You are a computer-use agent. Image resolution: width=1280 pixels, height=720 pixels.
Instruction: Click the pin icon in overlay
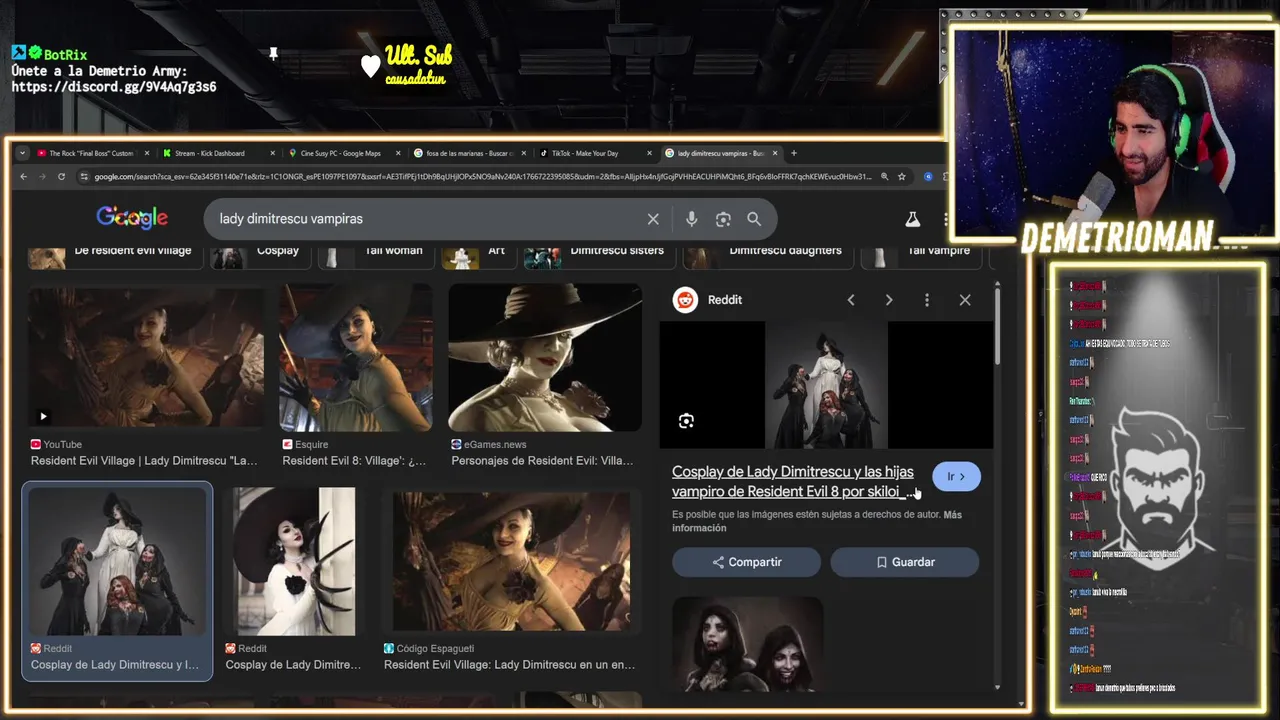tap(273, 54)
